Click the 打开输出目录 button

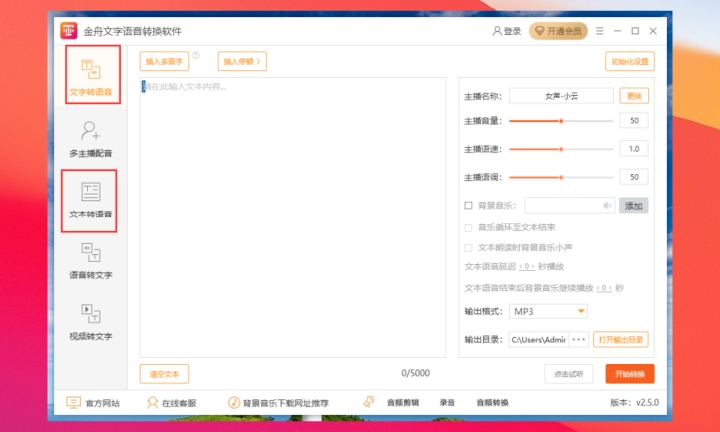[621, 340]
